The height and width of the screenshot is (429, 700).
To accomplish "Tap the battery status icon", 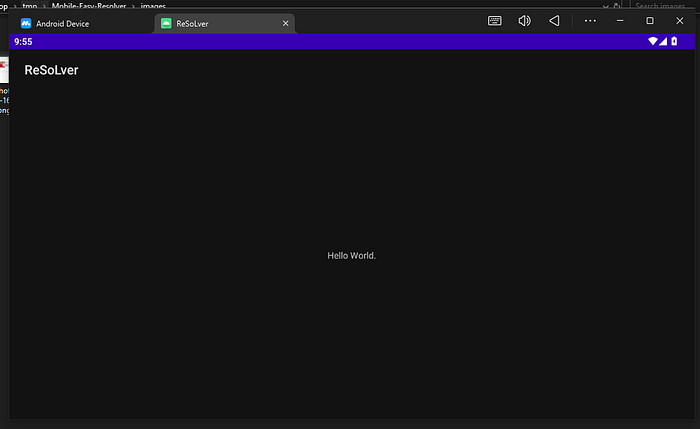I will (674, 41).
